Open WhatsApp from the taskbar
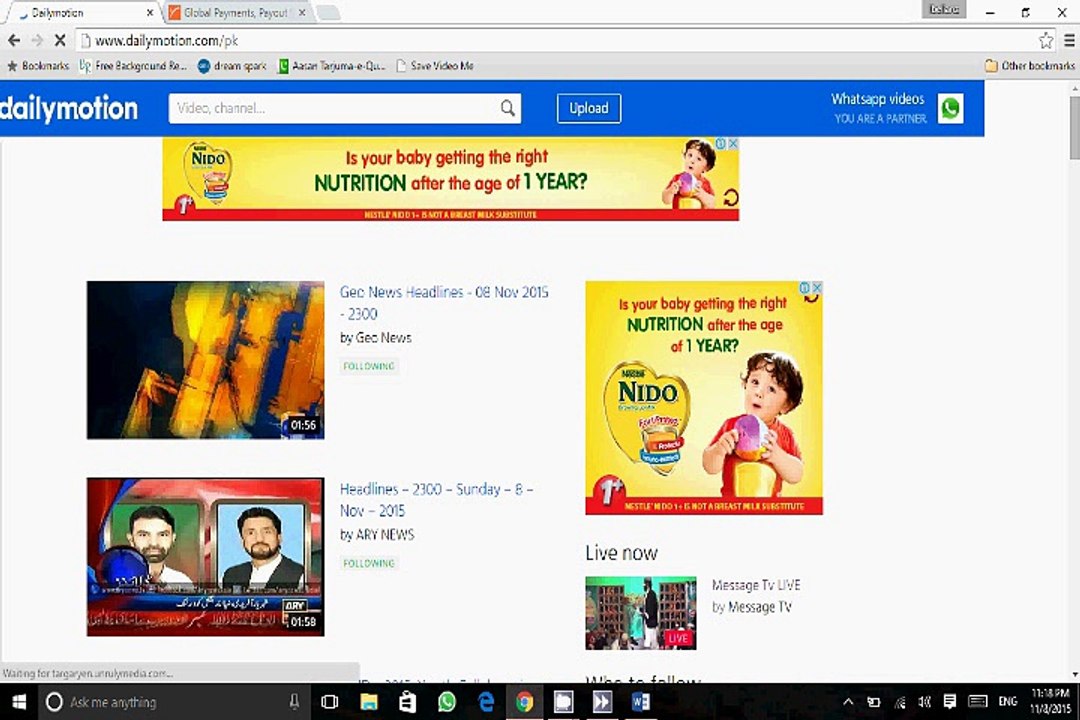This screenshot has height=720, width=1080. point(446,702)
